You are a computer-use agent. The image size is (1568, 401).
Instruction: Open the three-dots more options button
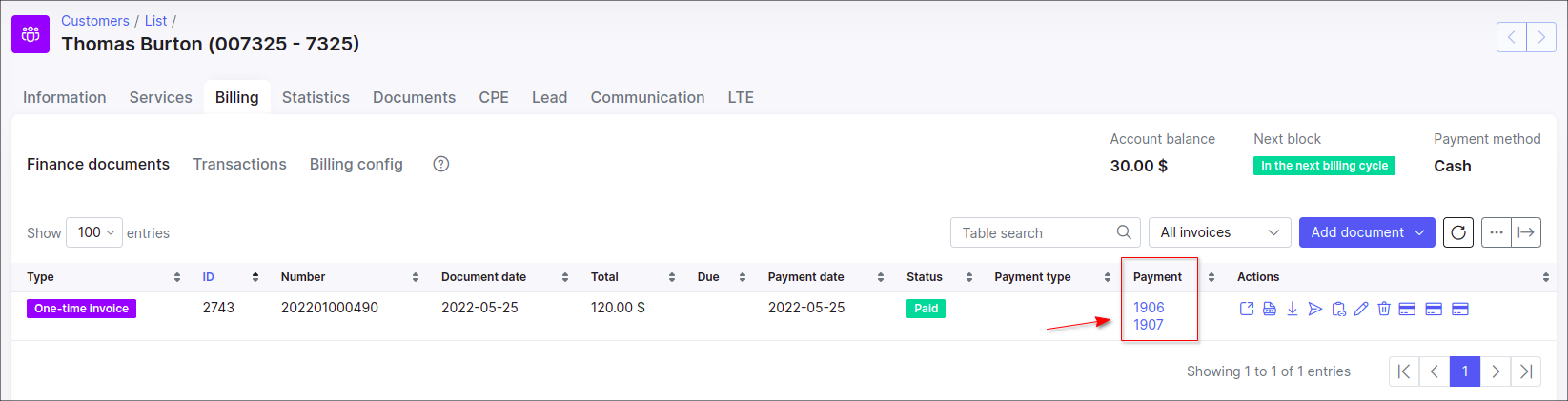(1497, 232)
